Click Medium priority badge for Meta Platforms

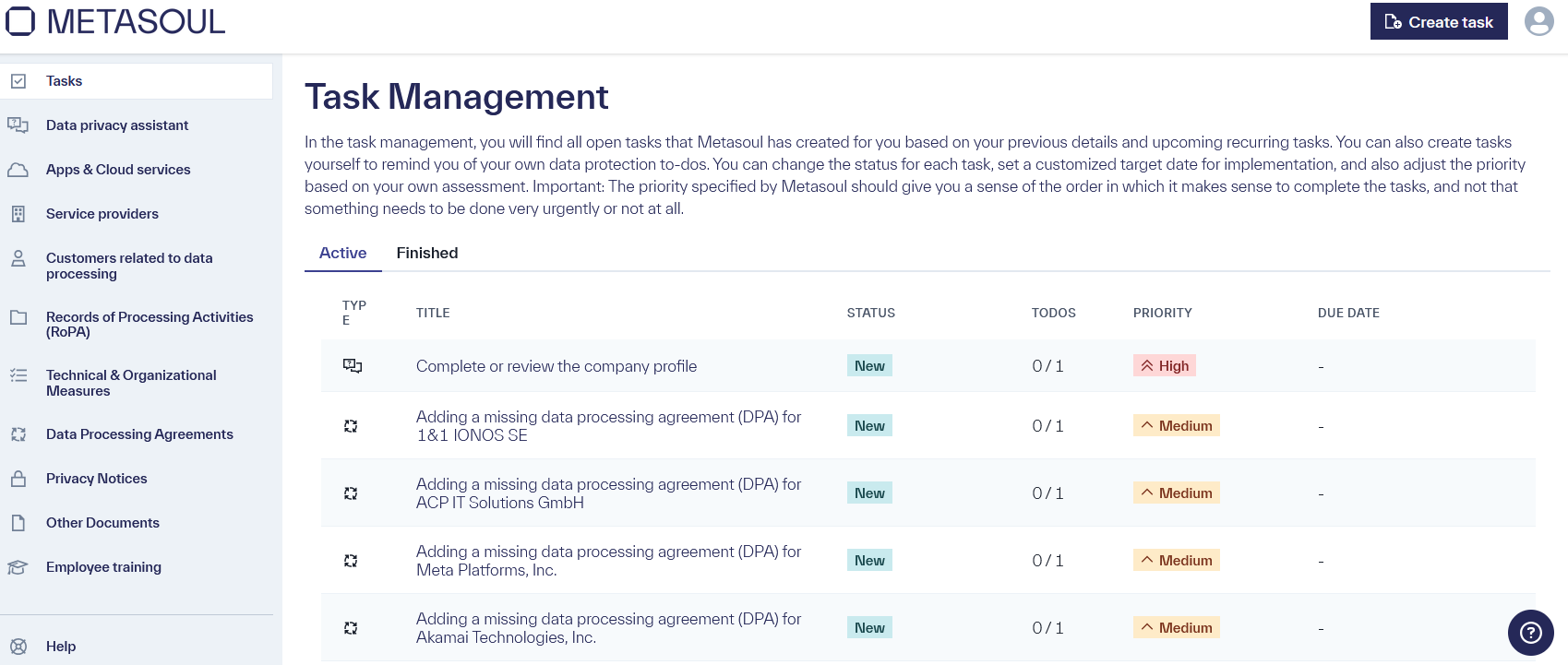(x=1176, y=561)
